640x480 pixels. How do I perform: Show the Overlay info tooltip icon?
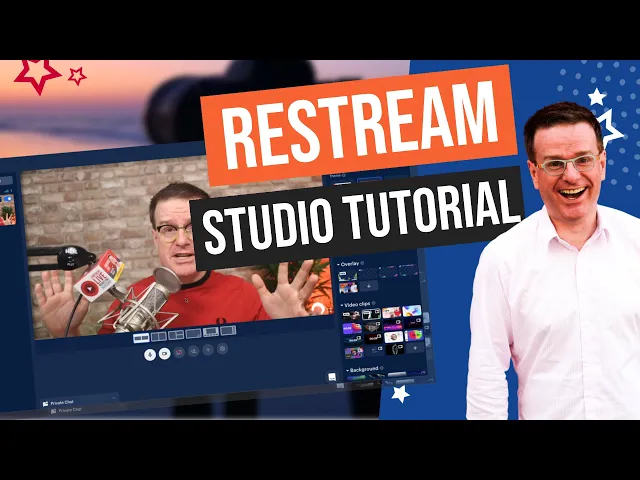[362, 263]
